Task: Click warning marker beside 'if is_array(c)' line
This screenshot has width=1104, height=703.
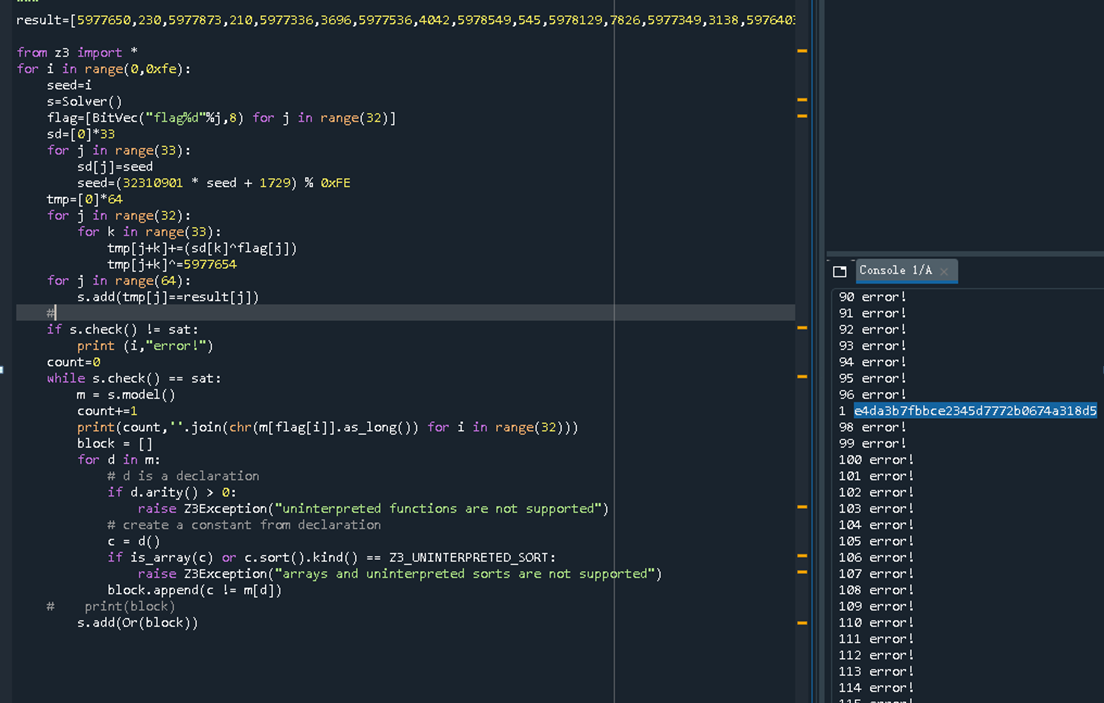Action: point(802,556)
